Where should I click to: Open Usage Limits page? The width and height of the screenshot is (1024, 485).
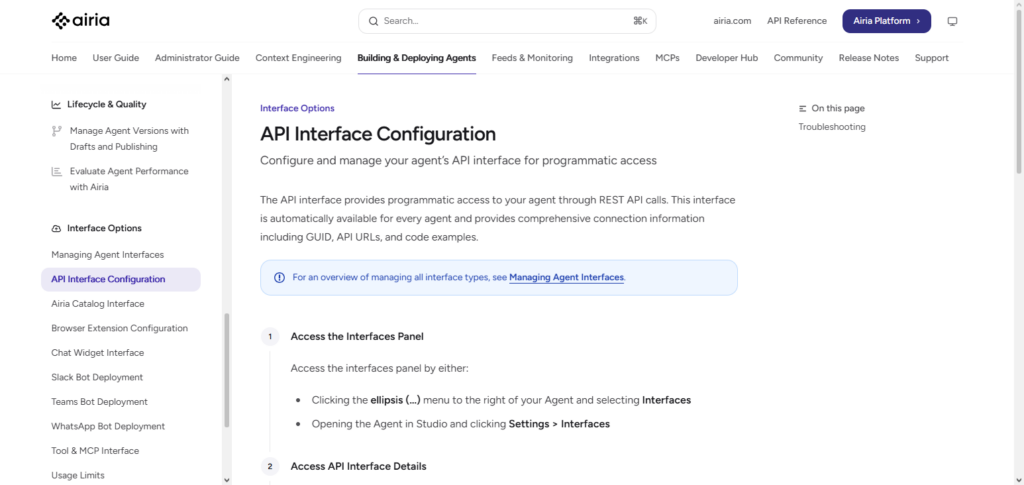click(x=78, y=475)
